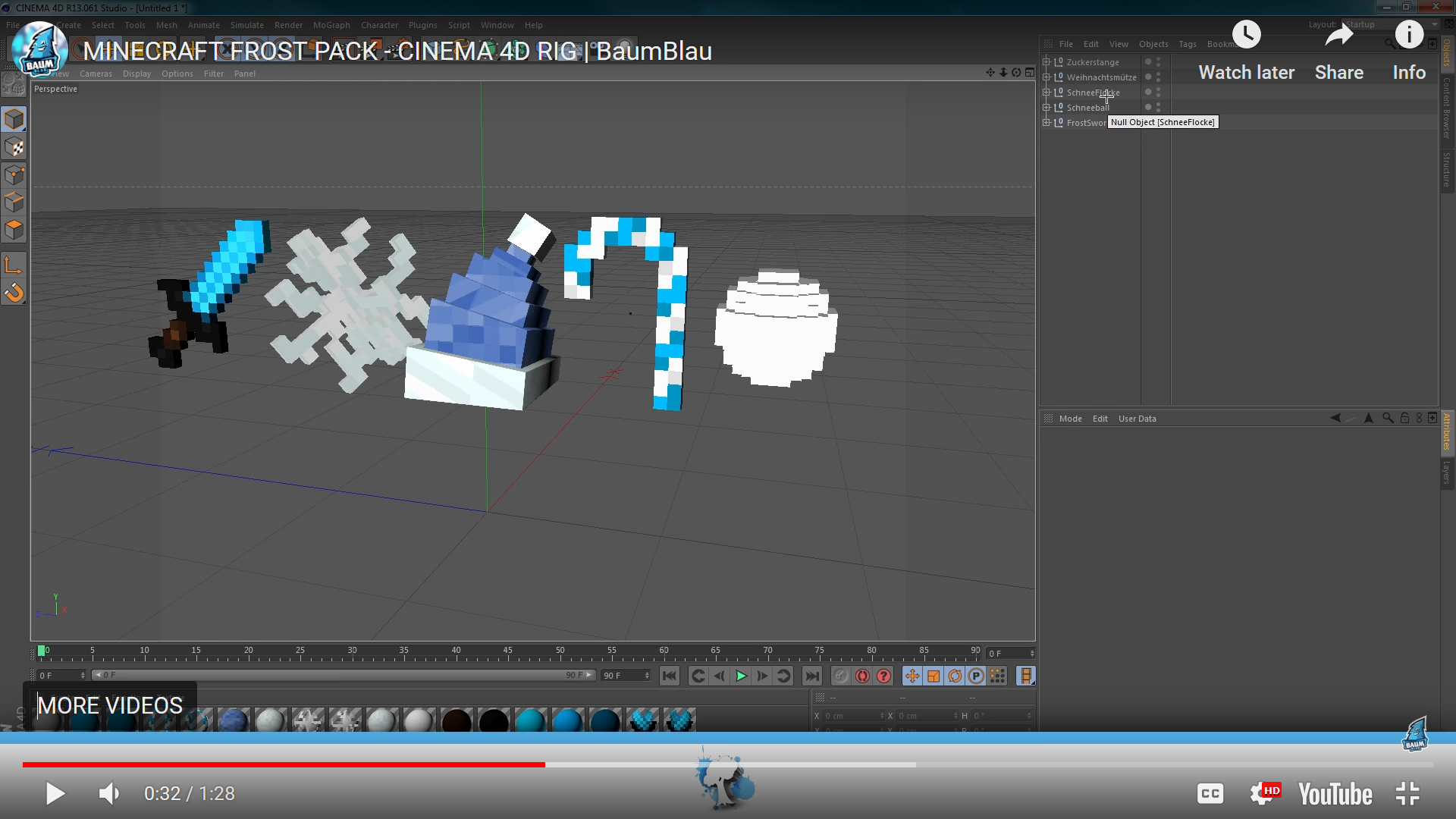1456x819 pixels.
Task: Toggle closed captions CC button
Action: click(1210, 793)
